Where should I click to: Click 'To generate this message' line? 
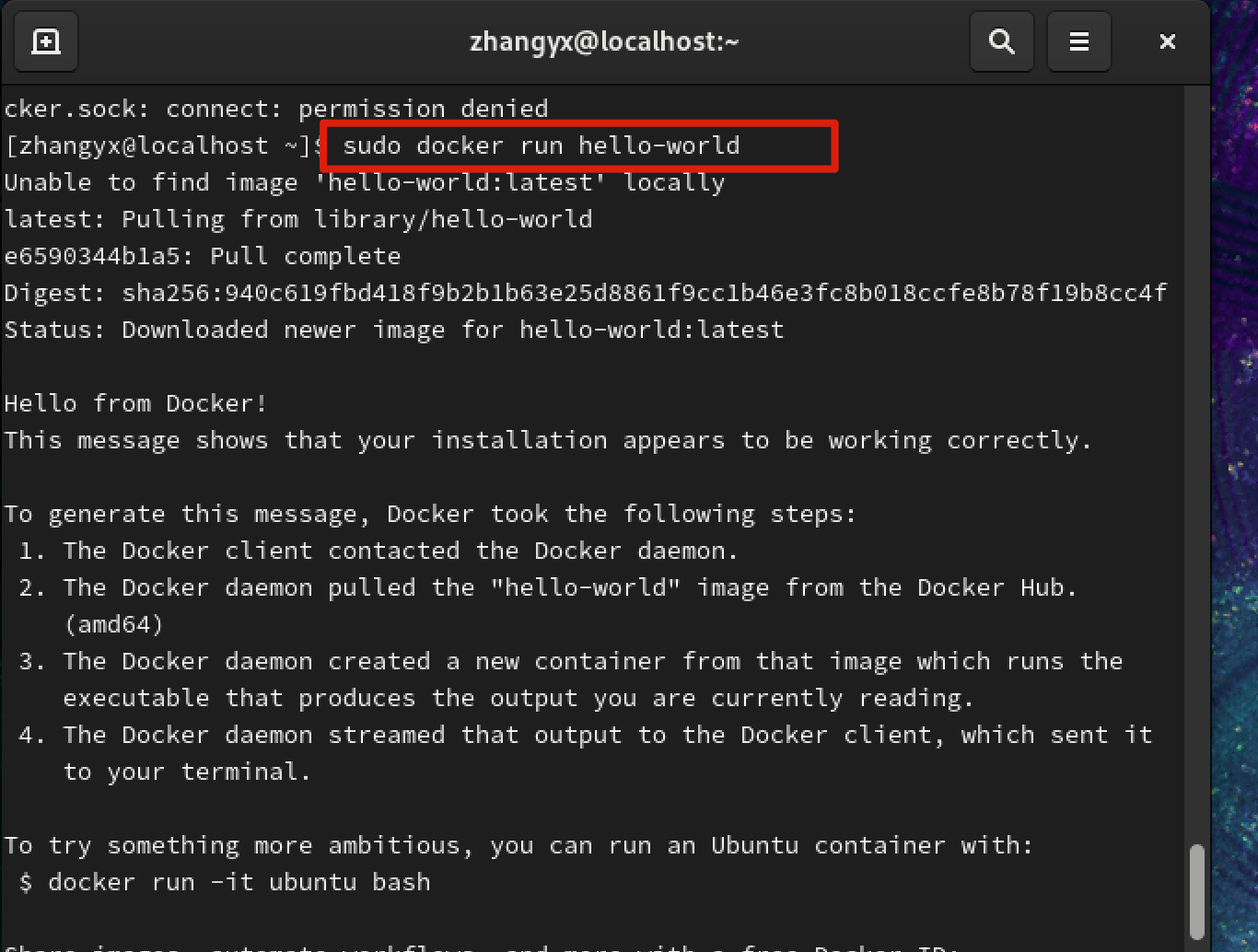[x=431, y=514]
